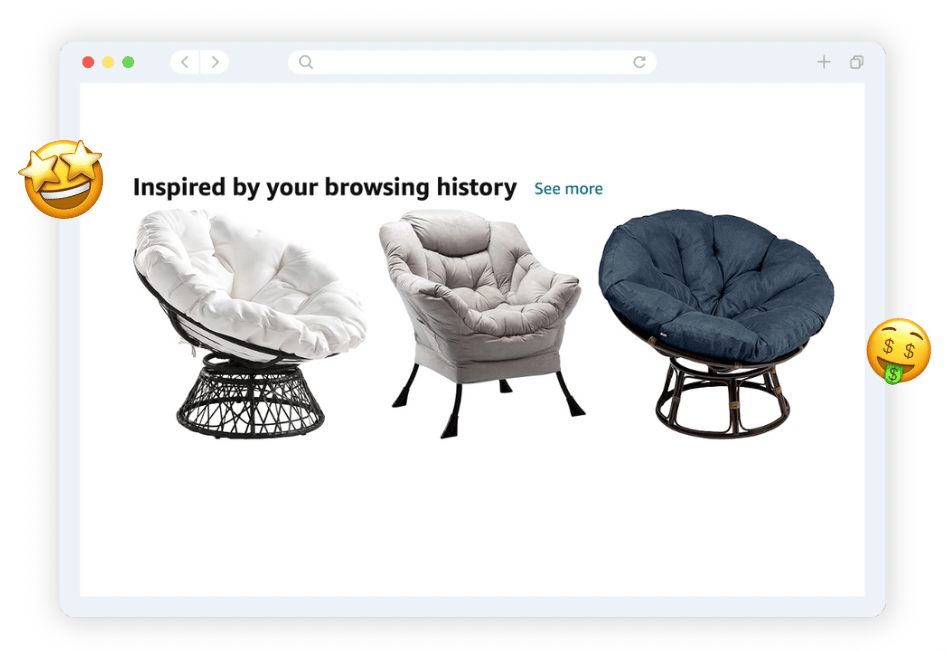Select the navy blue papasan chair
This screenshot has height=652, width=946.
point(716,323)
